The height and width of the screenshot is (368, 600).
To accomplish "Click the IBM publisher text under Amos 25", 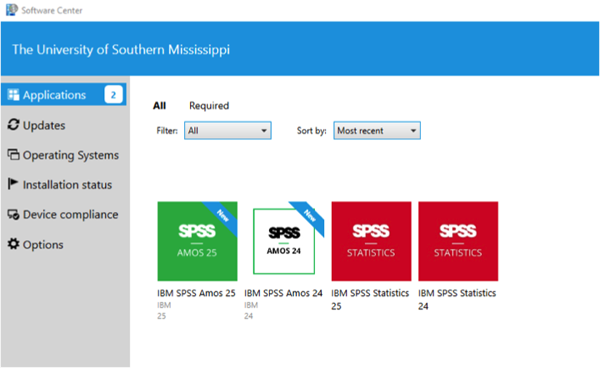I will click(x=164, y=305).
